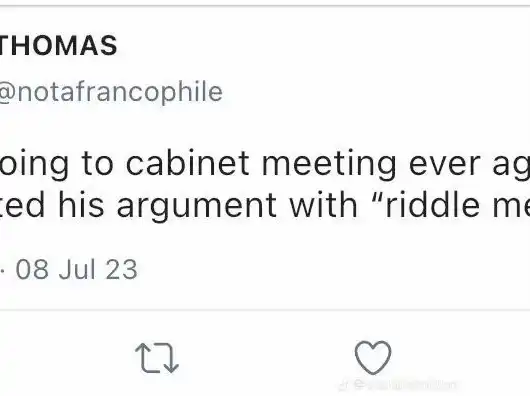
Task: Click the year "23" in the date
Action: tap(121, 270)
